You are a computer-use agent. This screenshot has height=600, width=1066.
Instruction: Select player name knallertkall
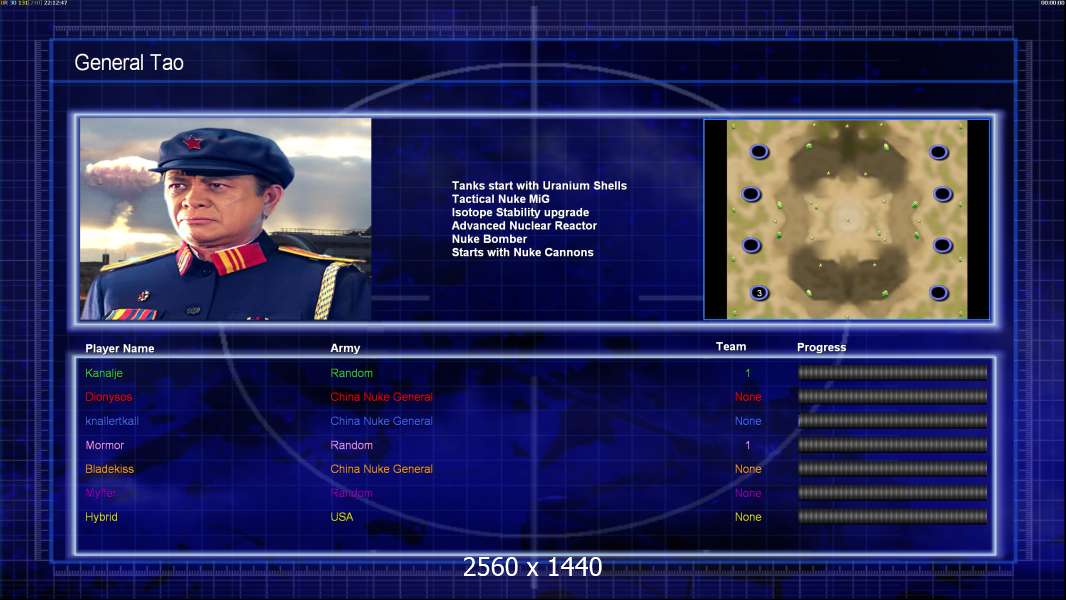point(112,421)
